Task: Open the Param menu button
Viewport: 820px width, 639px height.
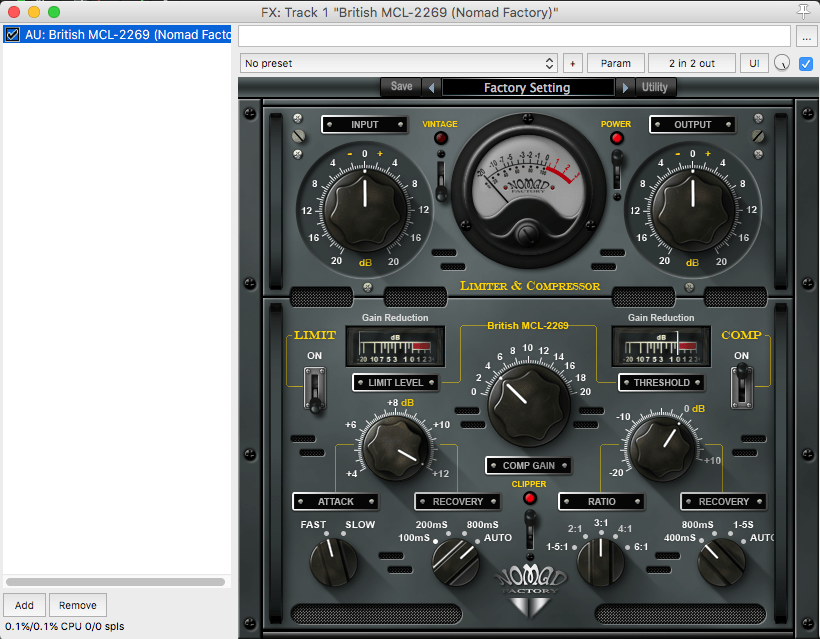Action: [616, 63]
